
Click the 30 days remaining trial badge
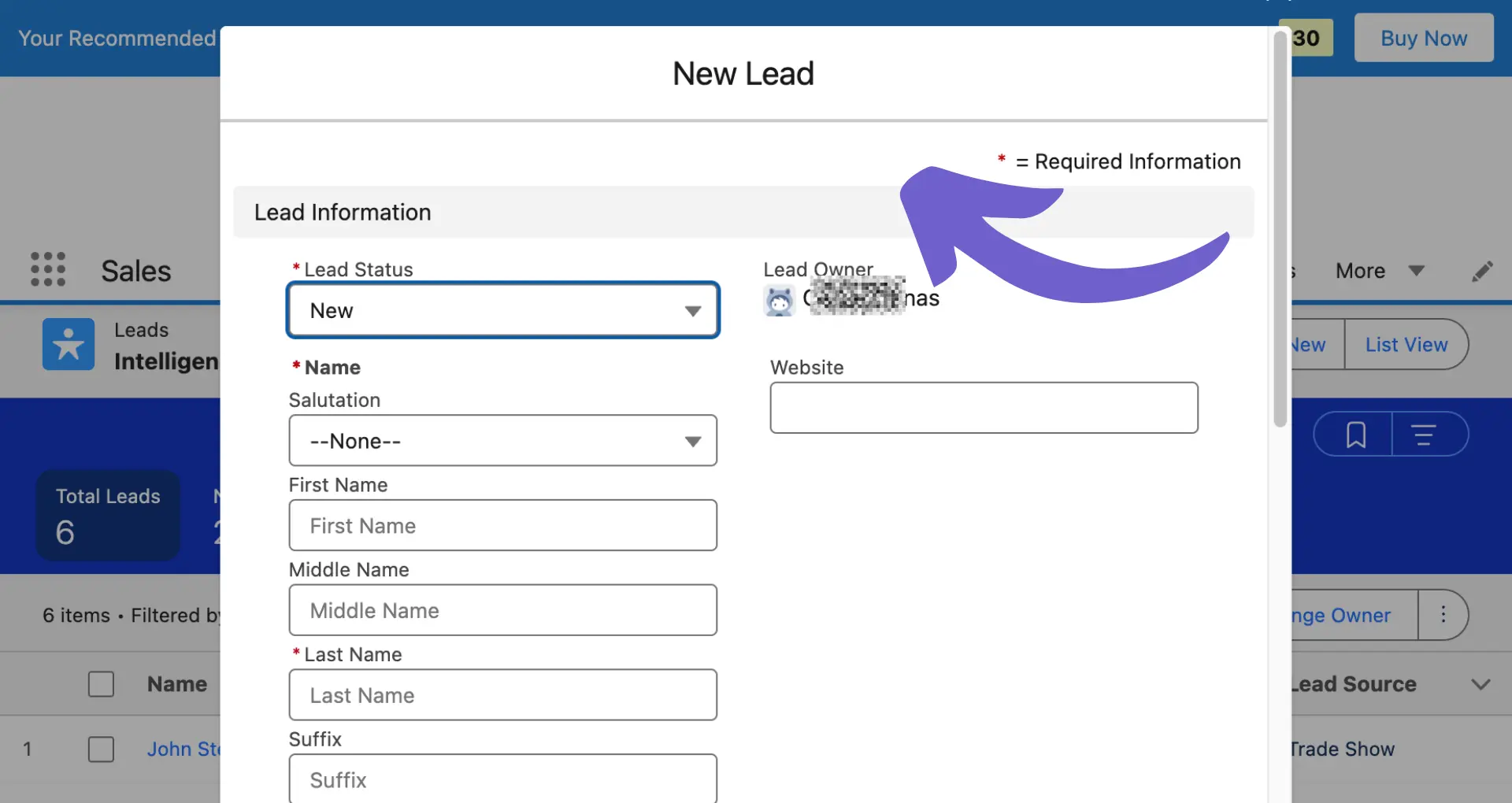click(1306, 38)
